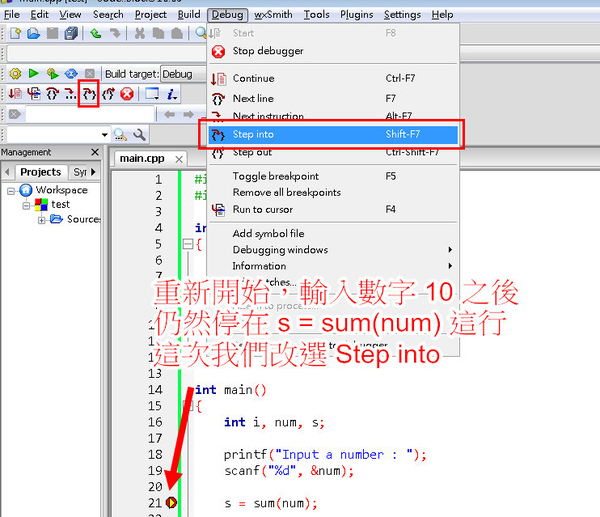Select Run to cursor menu entry
This screenshot has height=517, width=600.
[333, 209]
